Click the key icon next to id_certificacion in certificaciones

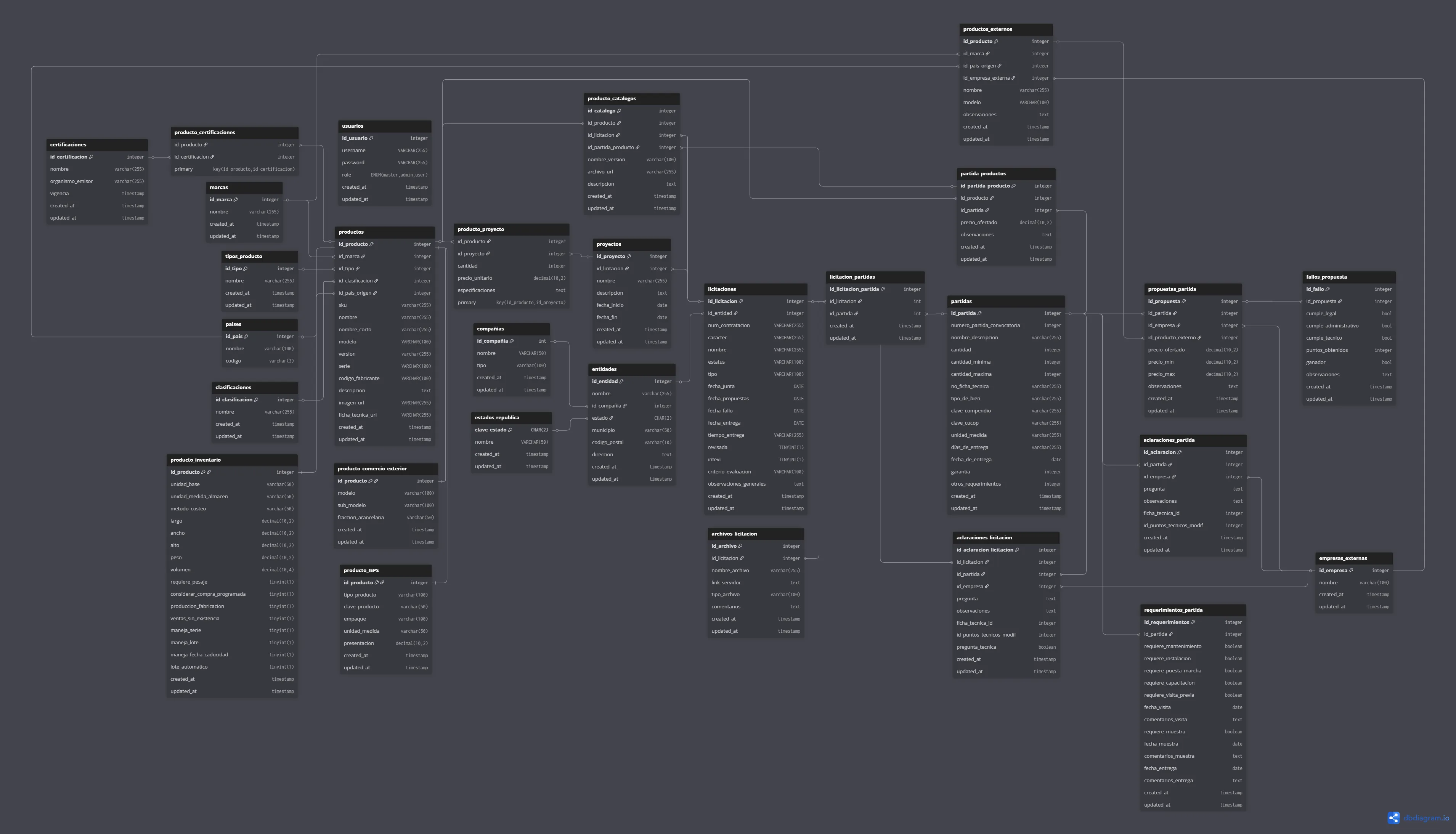91,157
